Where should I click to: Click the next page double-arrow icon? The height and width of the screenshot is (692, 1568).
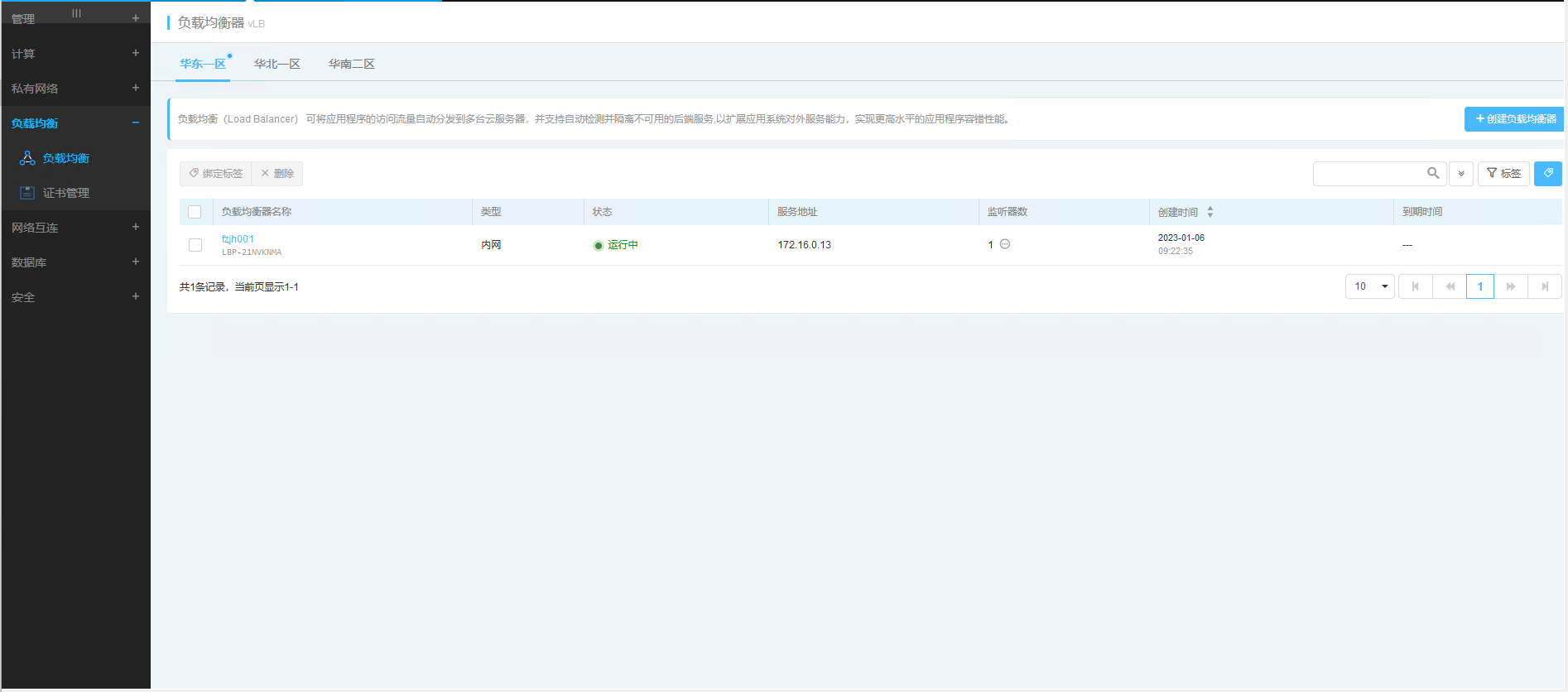[1511, 286]
